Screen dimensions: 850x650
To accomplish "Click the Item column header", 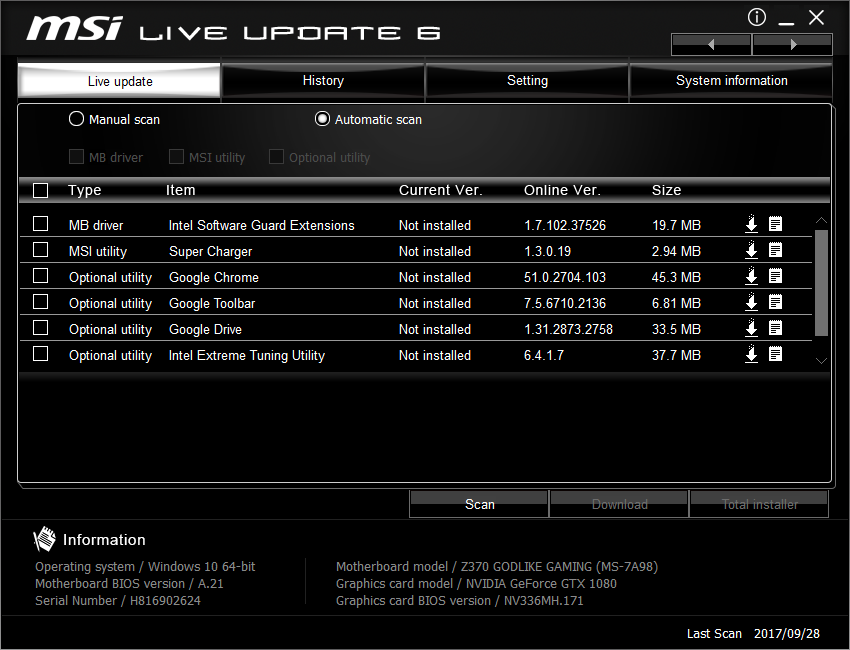I will [x=181, y=190].
